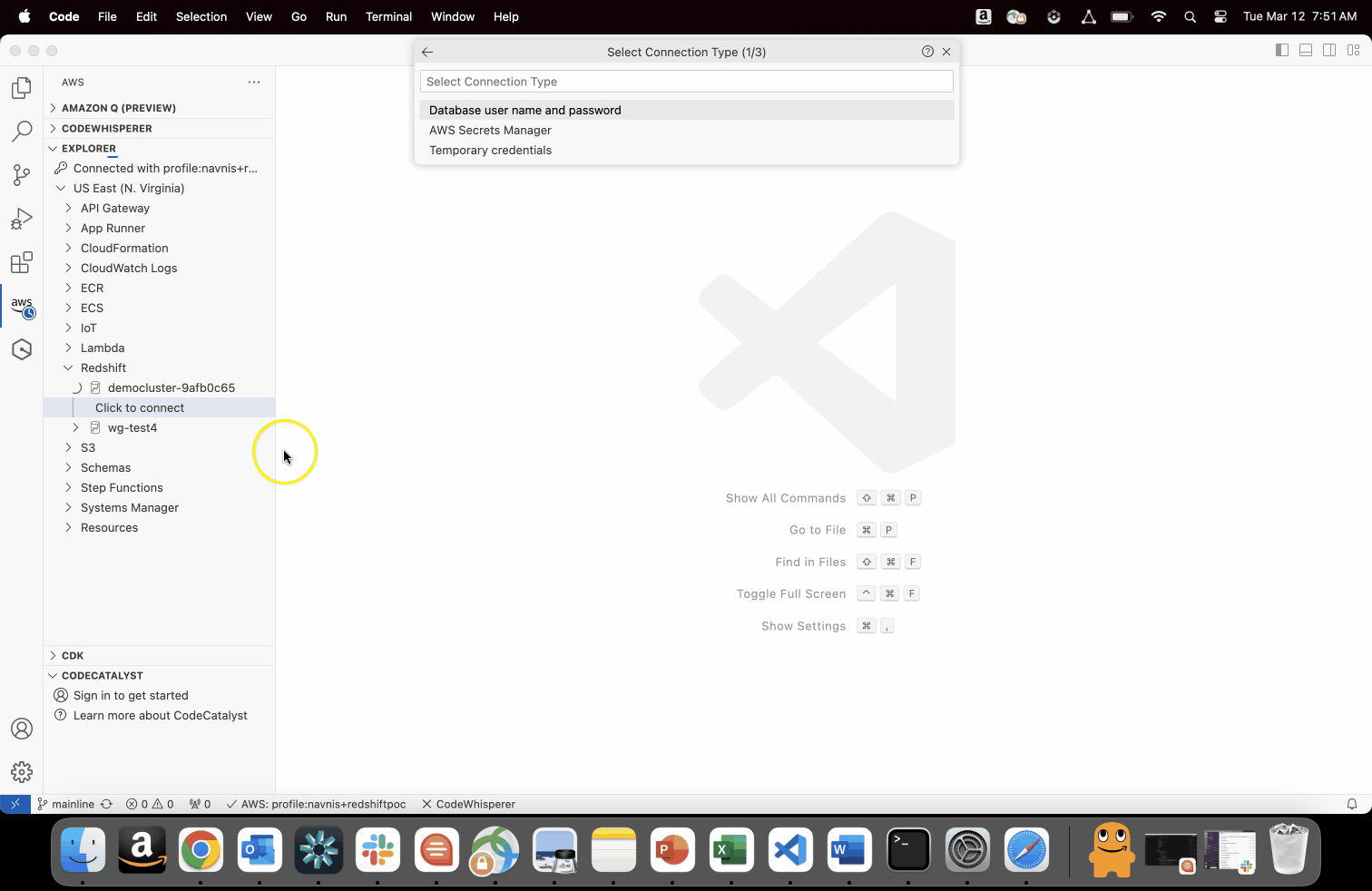Expand the API Gateway node

(x=68, y=208)
